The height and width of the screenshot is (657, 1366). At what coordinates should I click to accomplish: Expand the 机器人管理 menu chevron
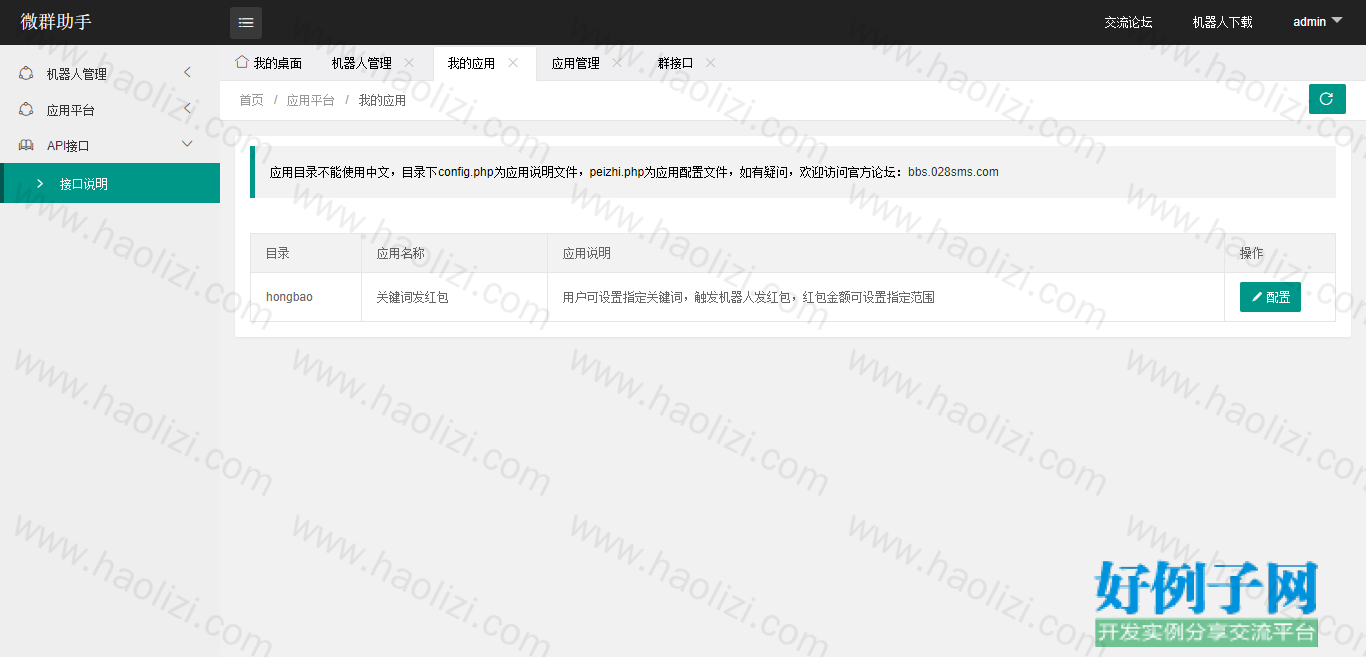point(187,72)
